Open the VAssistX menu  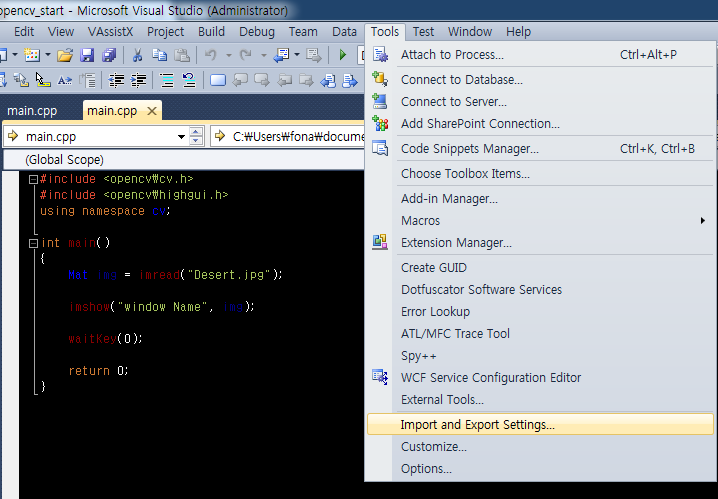click(x=110, y=32)
